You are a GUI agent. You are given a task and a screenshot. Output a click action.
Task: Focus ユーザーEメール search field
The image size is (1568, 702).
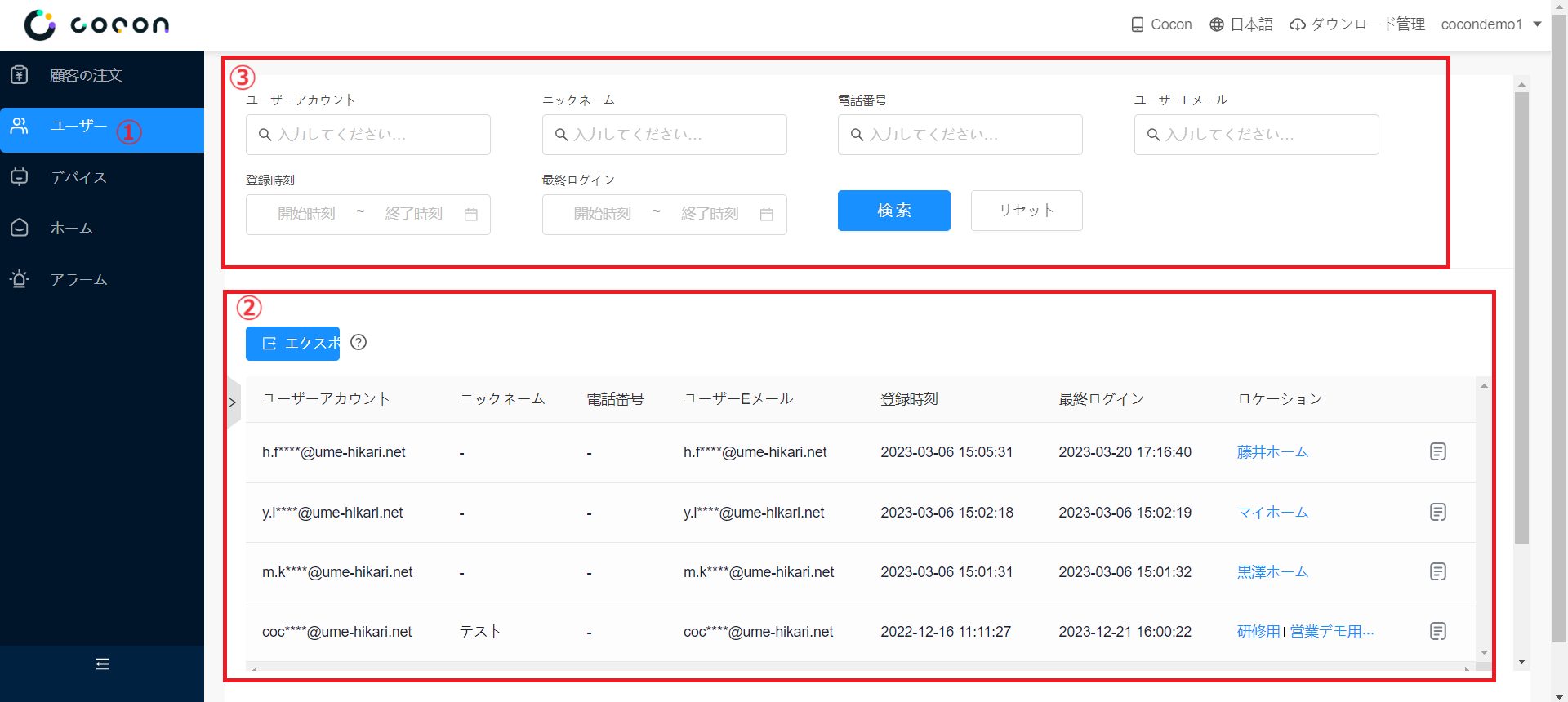coord(1257,135)
